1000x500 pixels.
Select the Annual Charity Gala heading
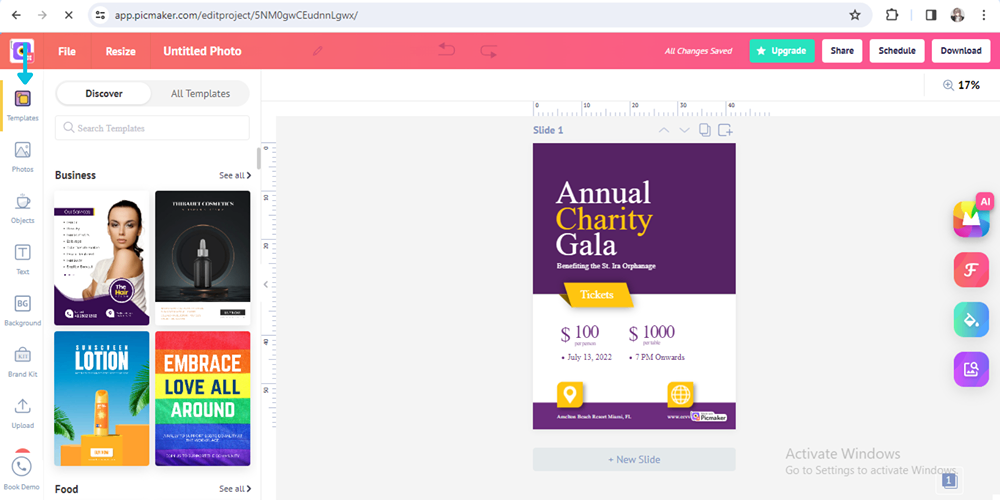[604, 219]
